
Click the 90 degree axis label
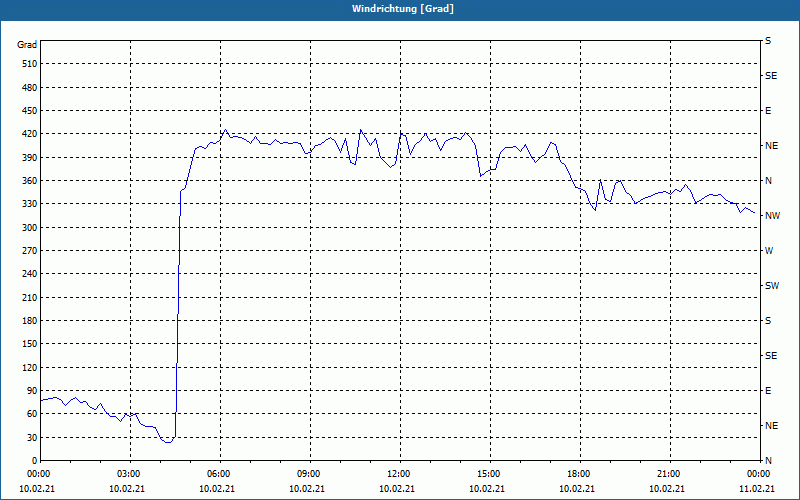coord(32,391)
